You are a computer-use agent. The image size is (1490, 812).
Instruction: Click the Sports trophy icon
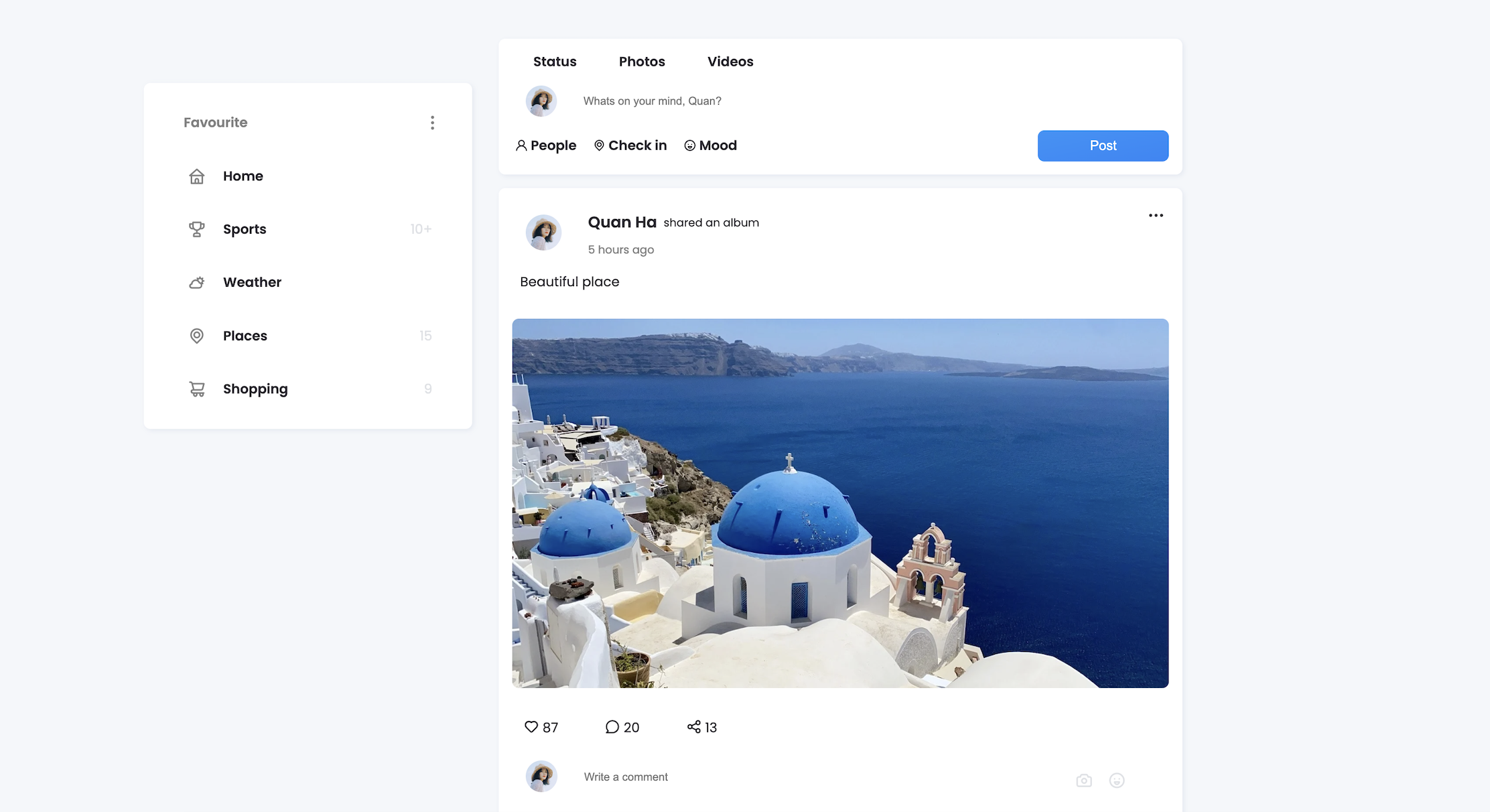coord(196,229)
